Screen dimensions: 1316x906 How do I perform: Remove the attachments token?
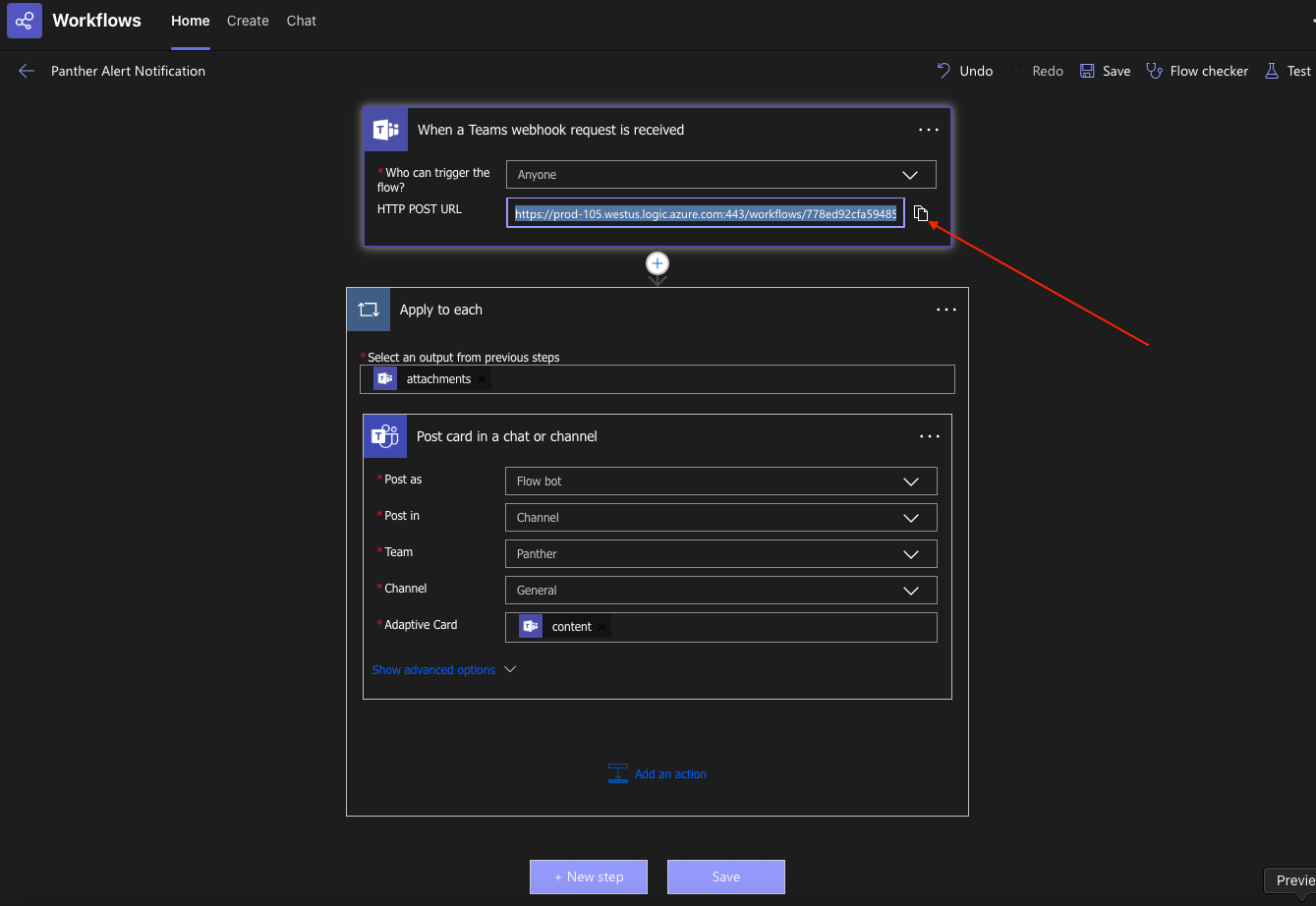coord(483,379)
